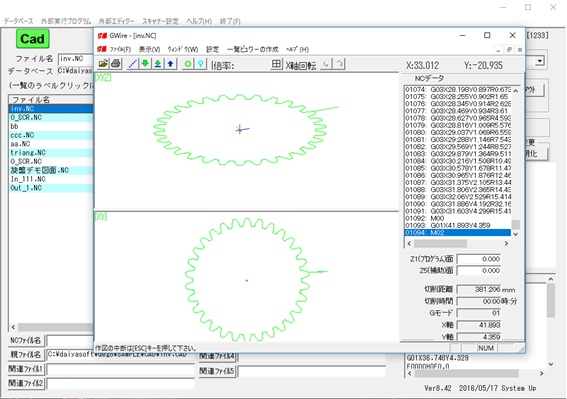
Task: Click the green down arrow icon
Action: point(145,64)
